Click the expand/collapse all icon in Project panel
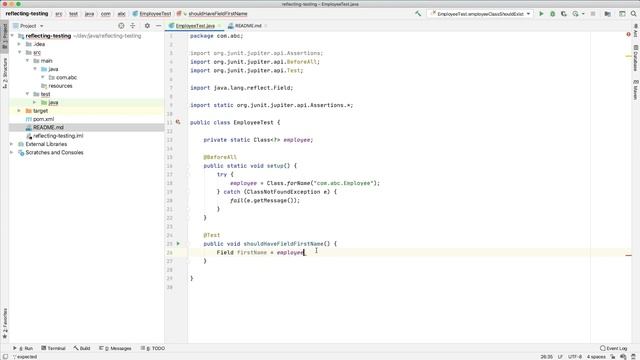The image size is (640, 360). click(x=133, y=26)
